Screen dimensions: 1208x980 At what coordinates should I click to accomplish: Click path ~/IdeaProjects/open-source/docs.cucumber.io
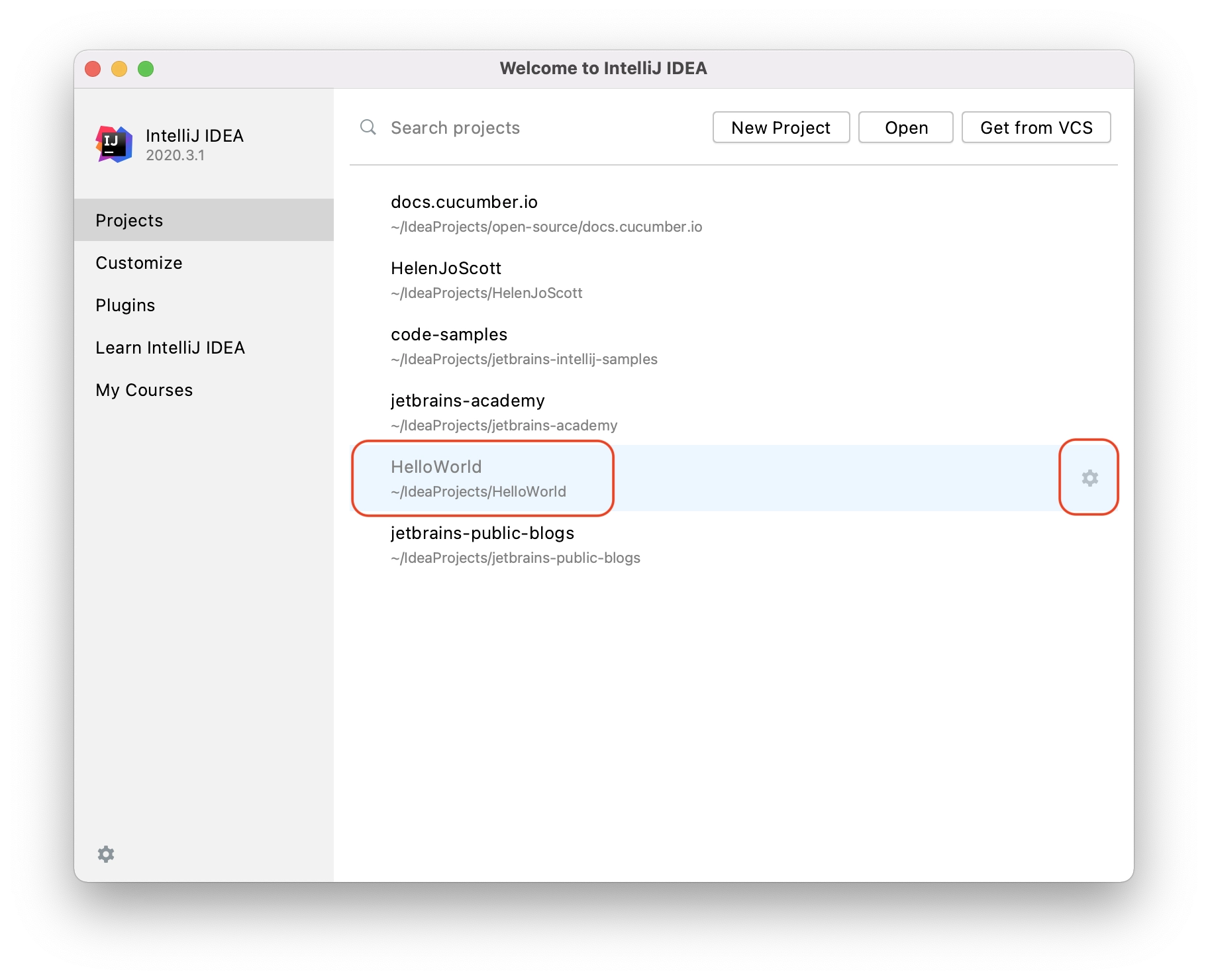click(546, 226)
